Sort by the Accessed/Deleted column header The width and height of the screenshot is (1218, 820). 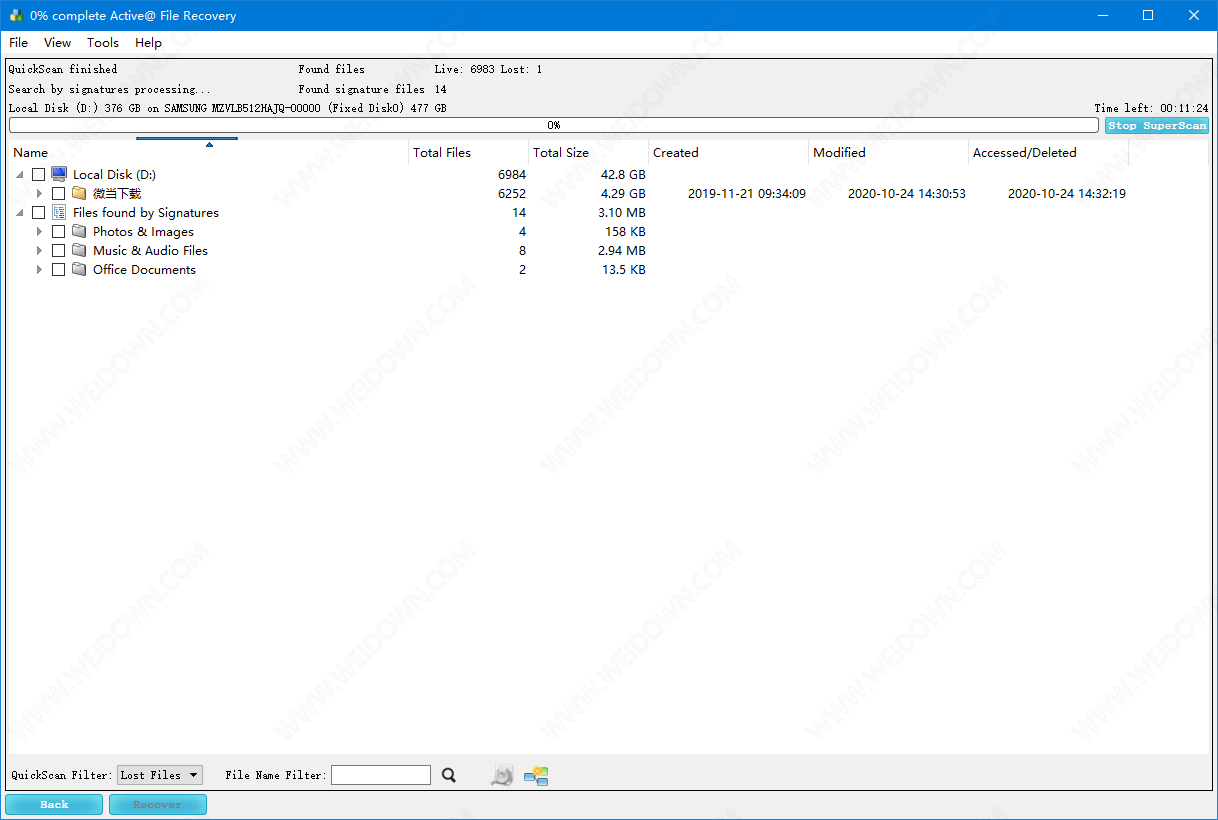(x=1048, y=153)
